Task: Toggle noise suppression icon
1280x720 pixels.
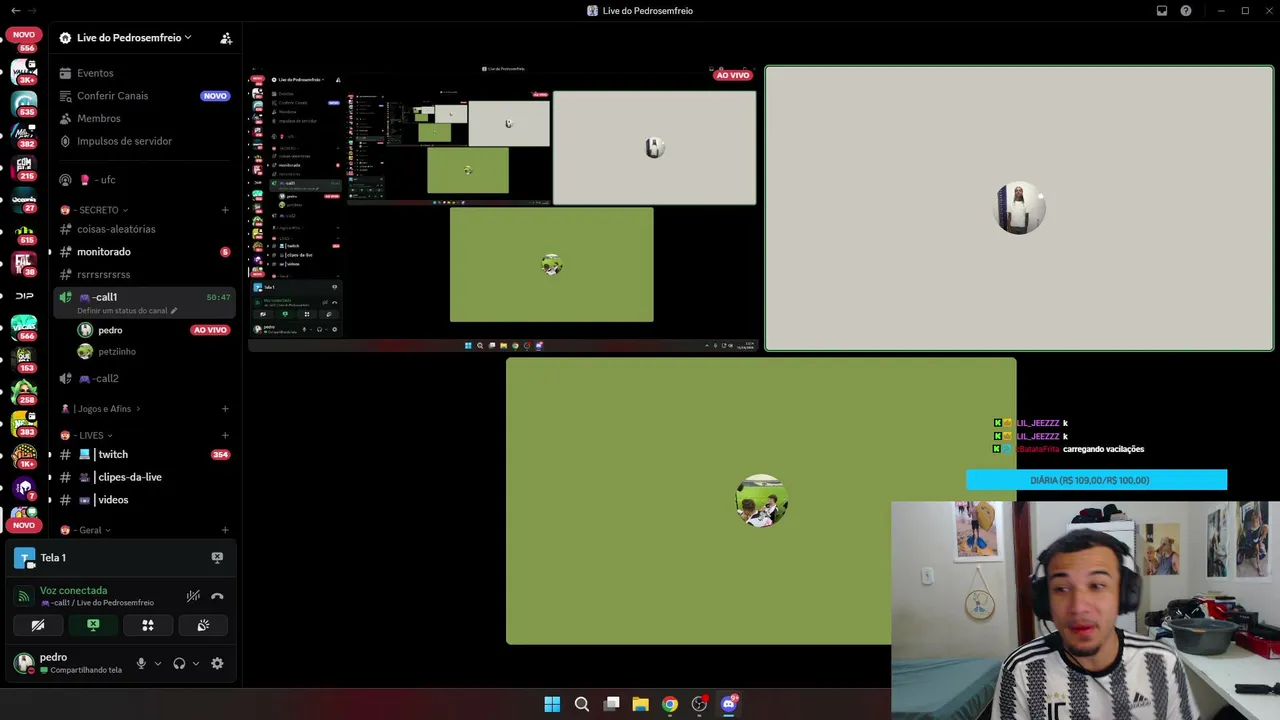Action: 193,596
